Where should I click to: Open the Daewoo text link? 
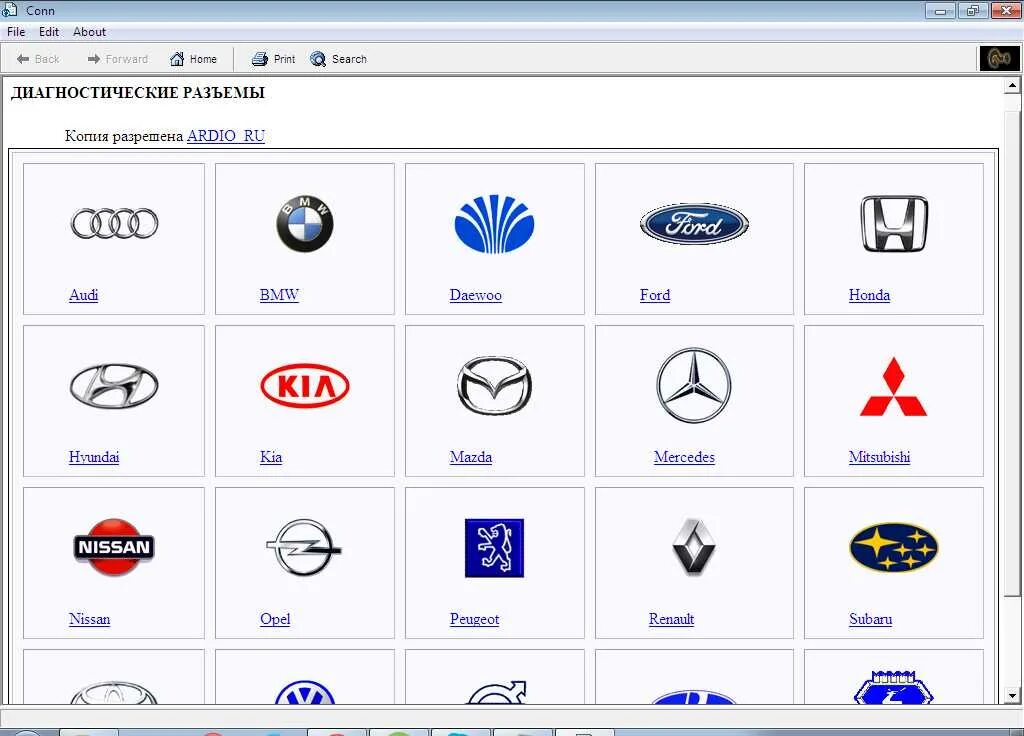click(476, 295)
